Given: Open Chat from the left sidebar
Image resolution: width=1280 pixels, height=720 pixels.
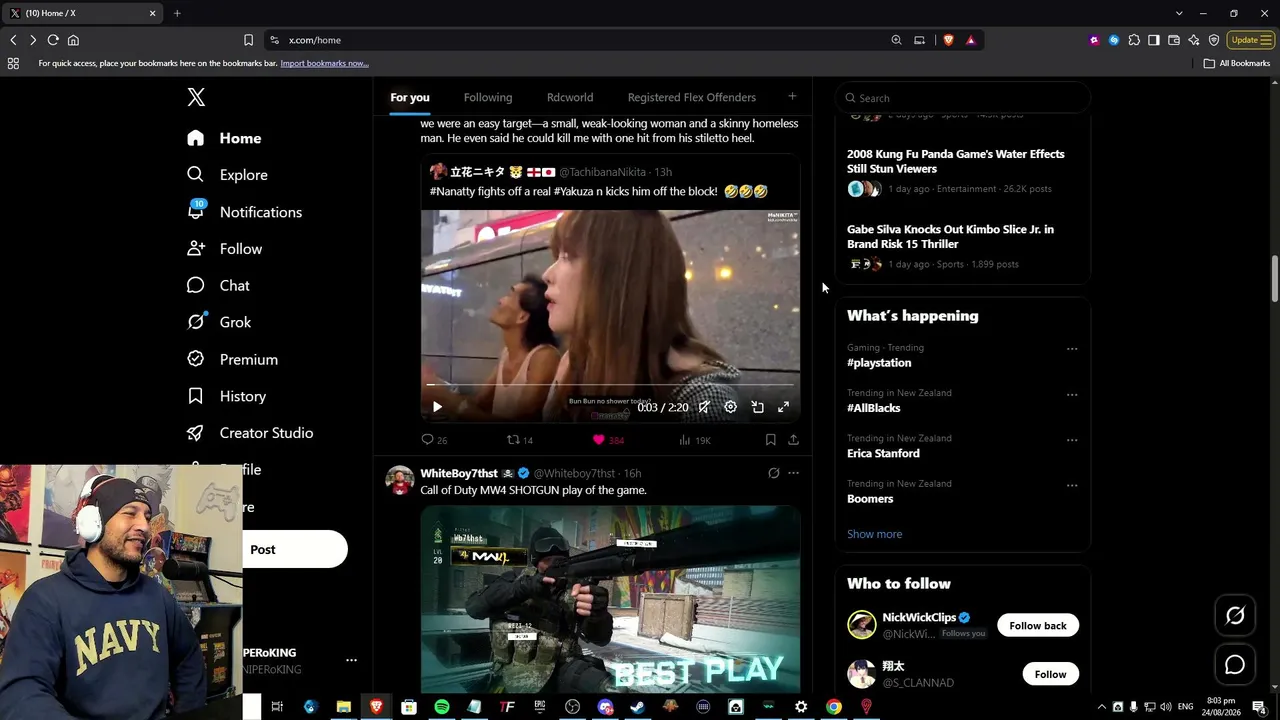Looking at the screenshot, I should tap(218, 286).
